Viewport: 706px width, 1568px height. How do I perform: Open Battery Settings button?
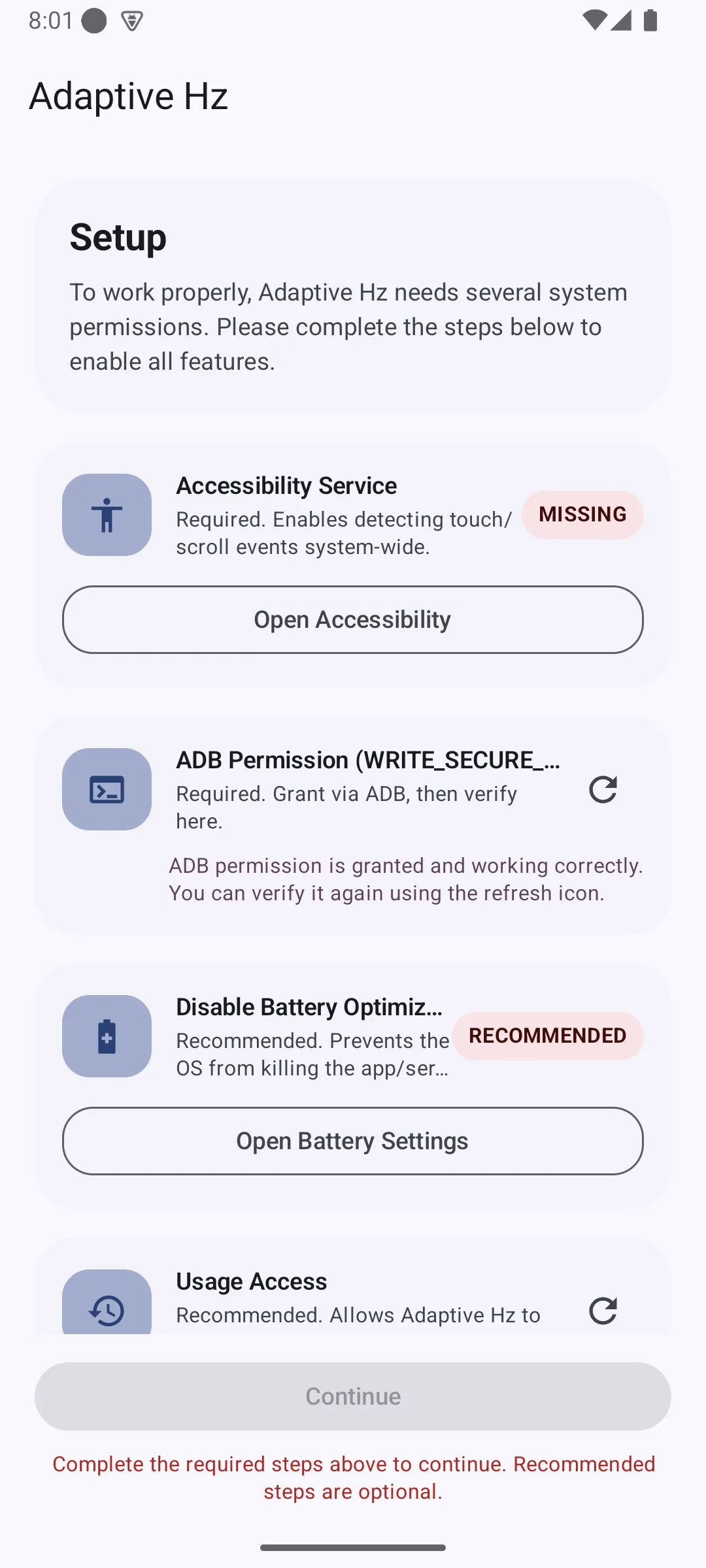[x=353, y=1141]
